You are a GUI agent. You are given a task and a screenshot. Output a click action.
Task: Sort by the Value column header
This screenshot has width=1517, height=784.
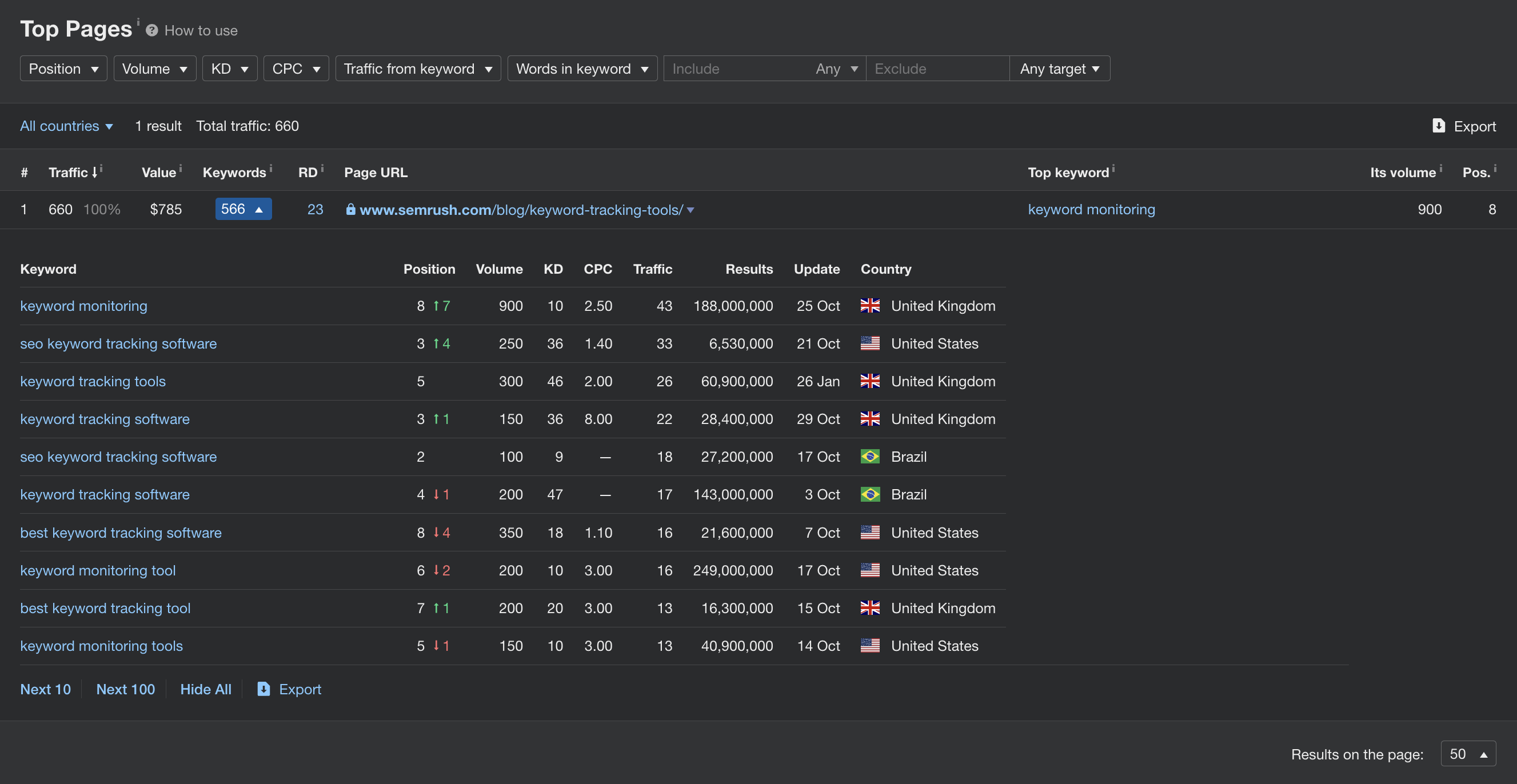click(159, 173)
